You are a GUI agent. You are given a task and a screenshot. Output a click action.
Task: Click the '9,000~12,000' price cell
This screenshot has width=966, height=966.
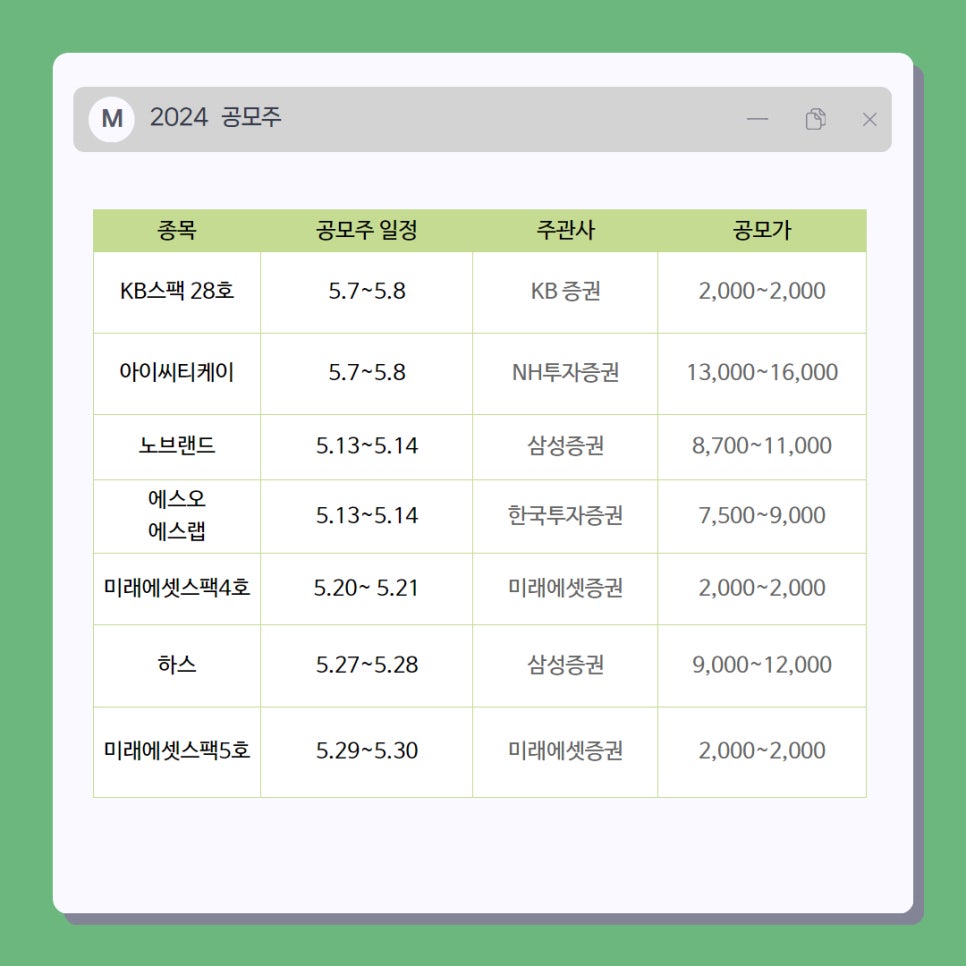click(x=762, y=665)
